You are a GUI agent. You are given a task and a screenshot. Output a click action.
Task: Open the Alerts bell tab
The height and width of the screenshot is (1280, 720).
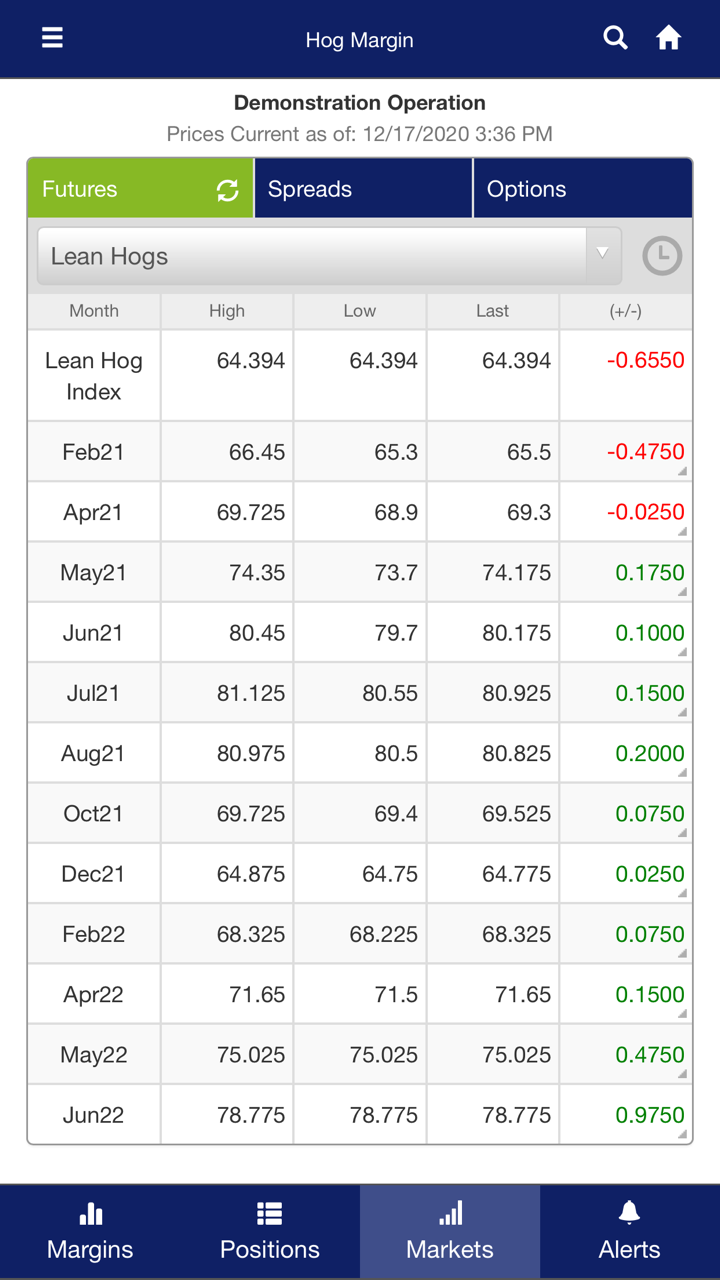pyautogui.click(x=629, y=1231)
